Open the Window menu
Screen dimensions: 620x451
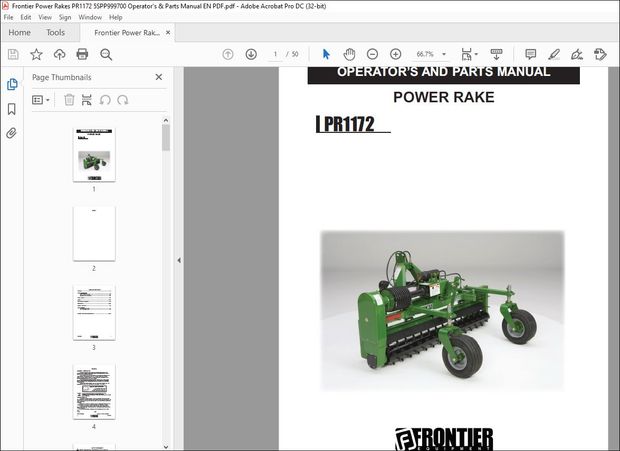pyautogui.click(x=90, y=17)
